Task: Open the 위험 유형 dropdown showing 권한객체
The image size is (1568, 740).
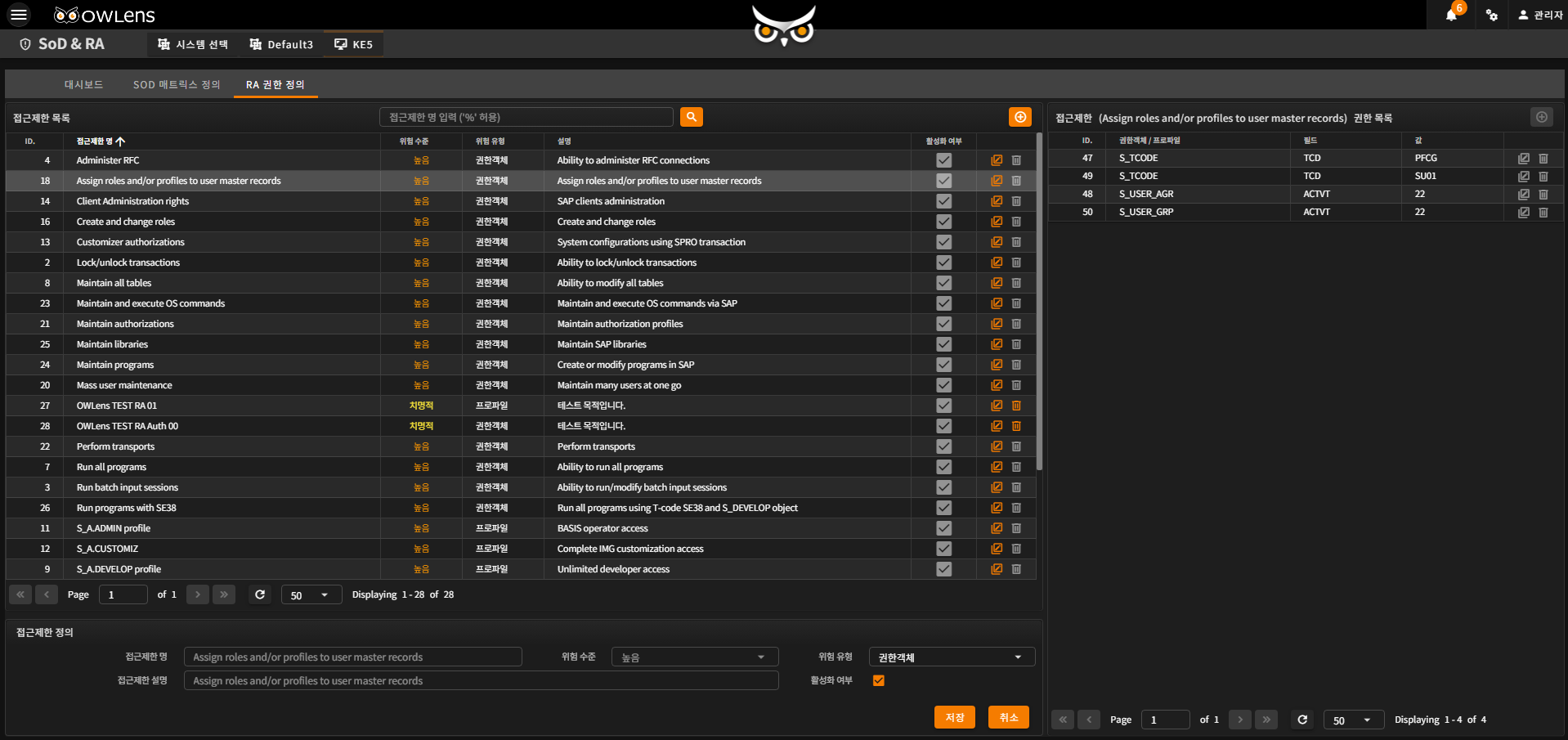Action: [x=952, y=657]
